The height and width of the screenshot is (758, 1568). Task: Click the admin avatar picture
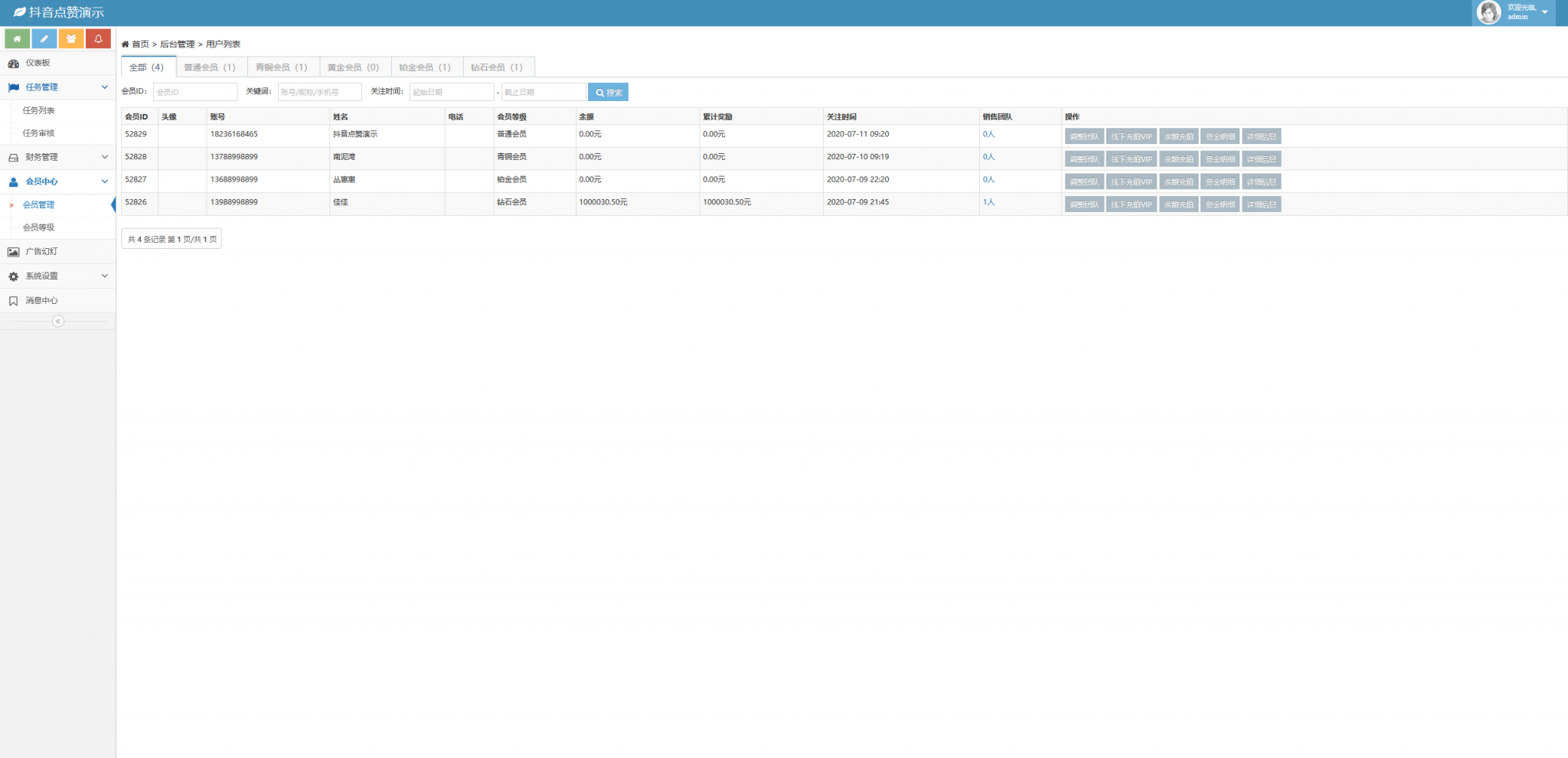pos(1488,12)
